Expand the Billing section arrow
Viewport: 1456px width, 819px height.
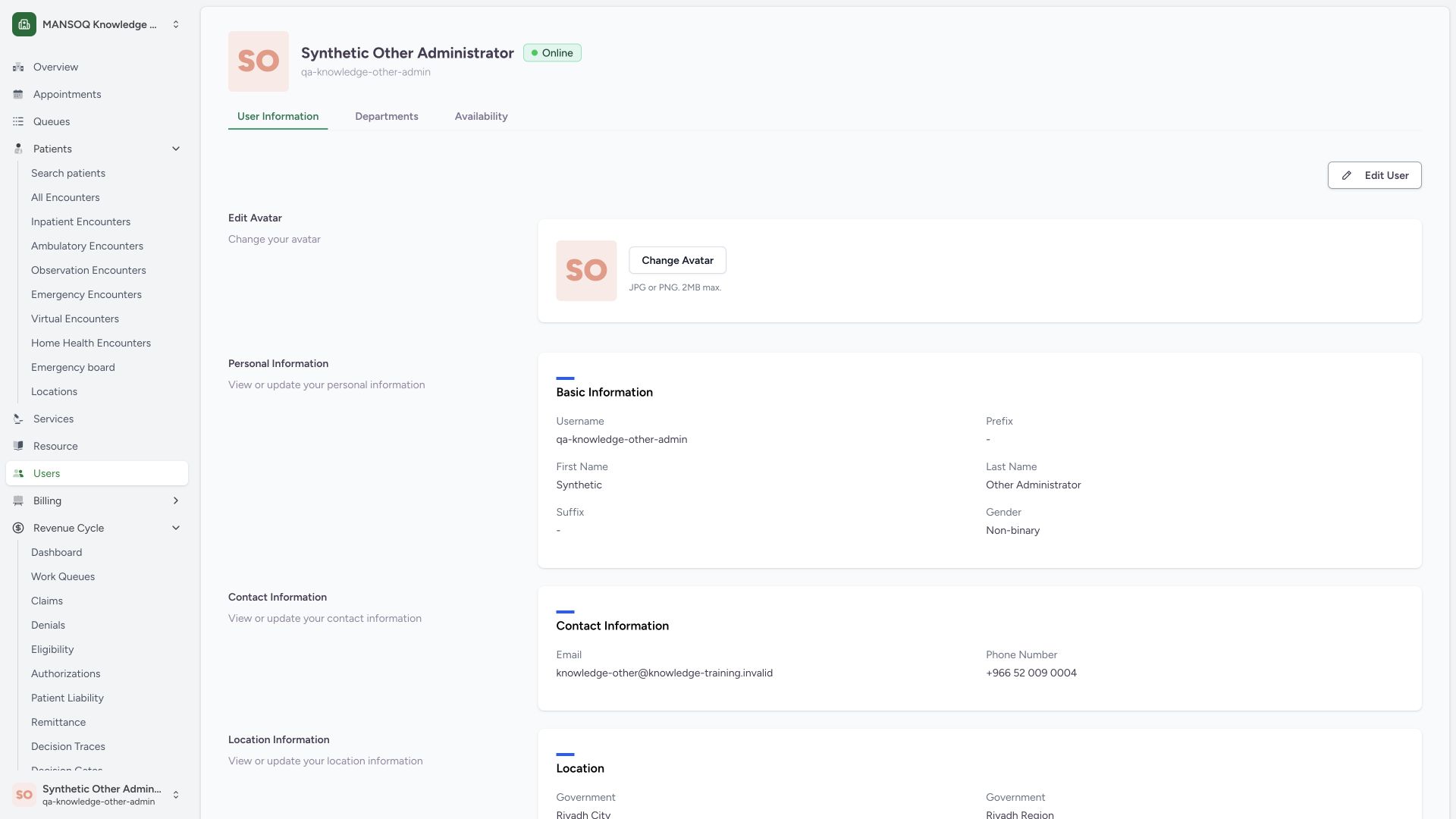176,500
